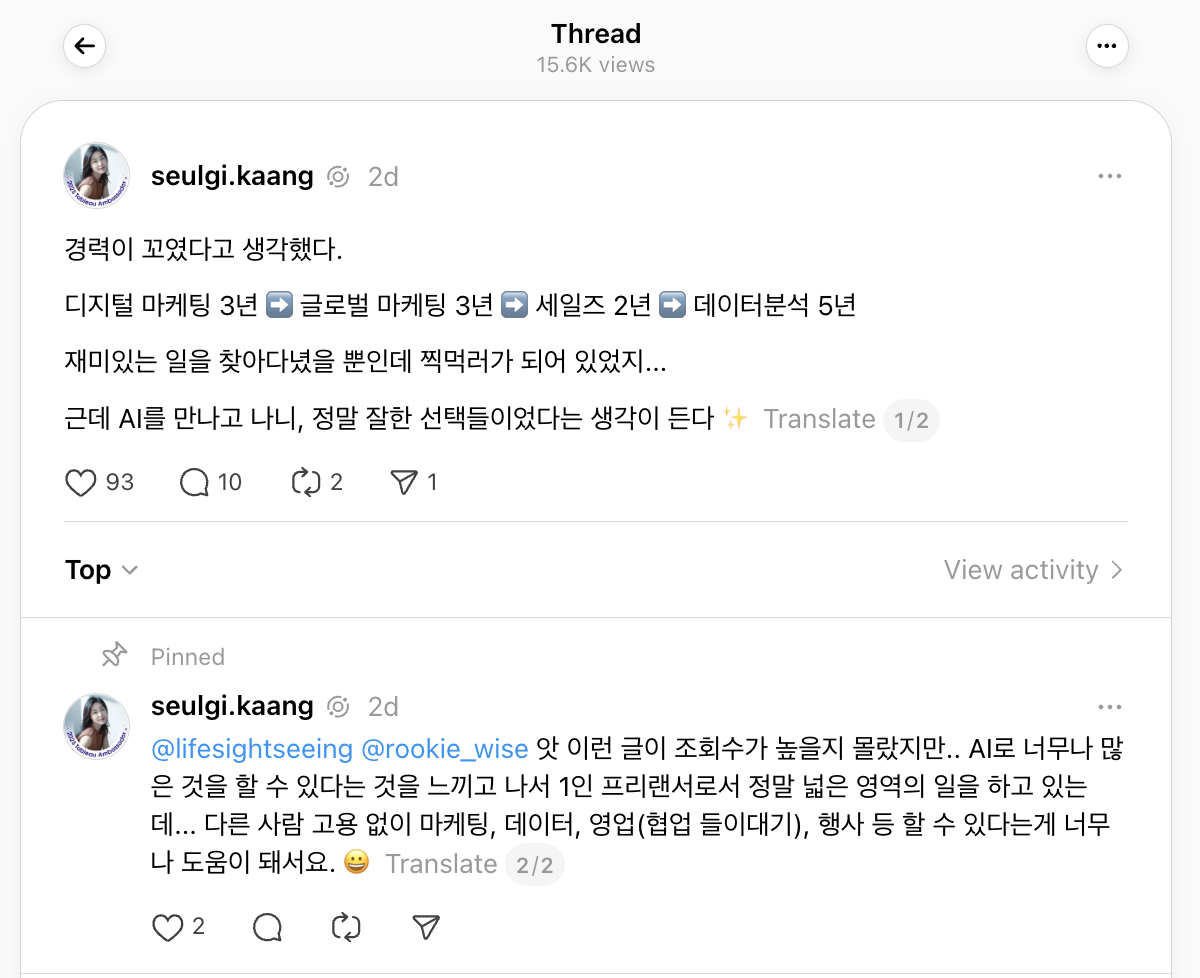The width and height of the screenshot is (1200, 978).
Task: Expand View activity with the chevron
Action: [x=1118, y=569]
